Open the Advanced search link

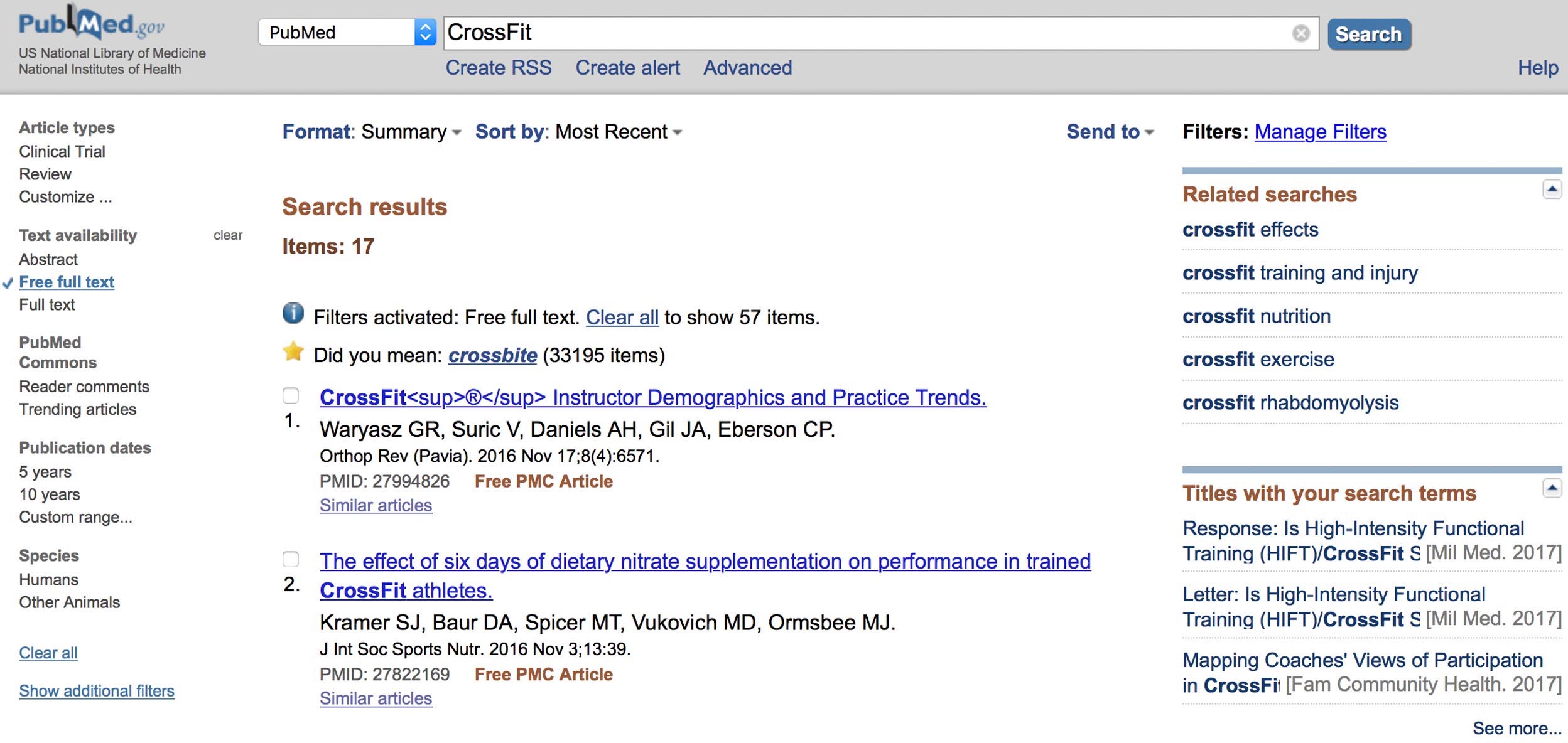point(747,68)
